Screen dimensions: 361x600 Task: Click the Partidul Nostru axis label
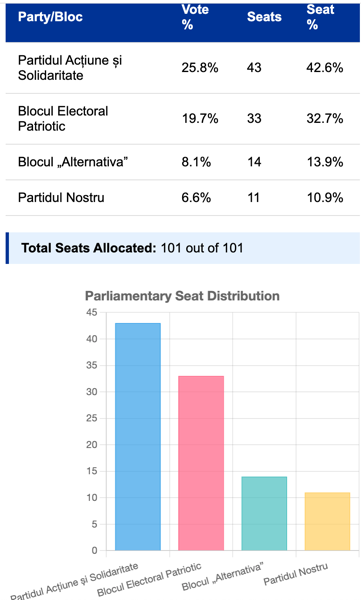point(296,574)
